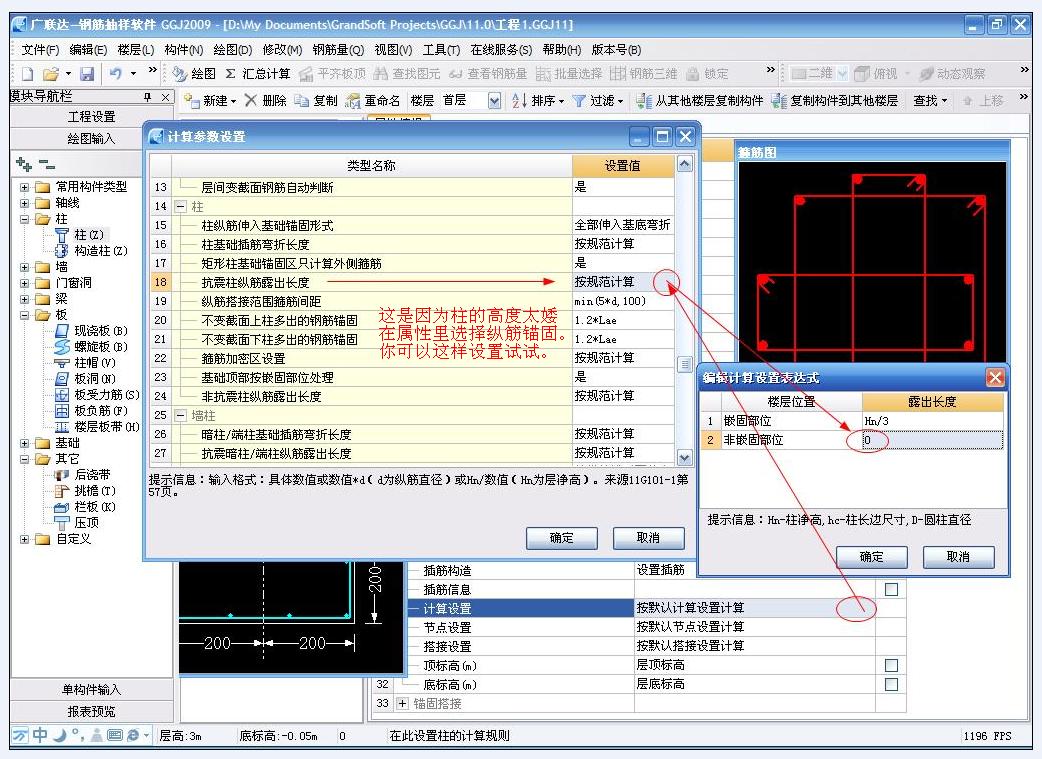Switch to 单构件输入 panel
This screenshot has height=759, width=1042.
click(x=92, y=690)
